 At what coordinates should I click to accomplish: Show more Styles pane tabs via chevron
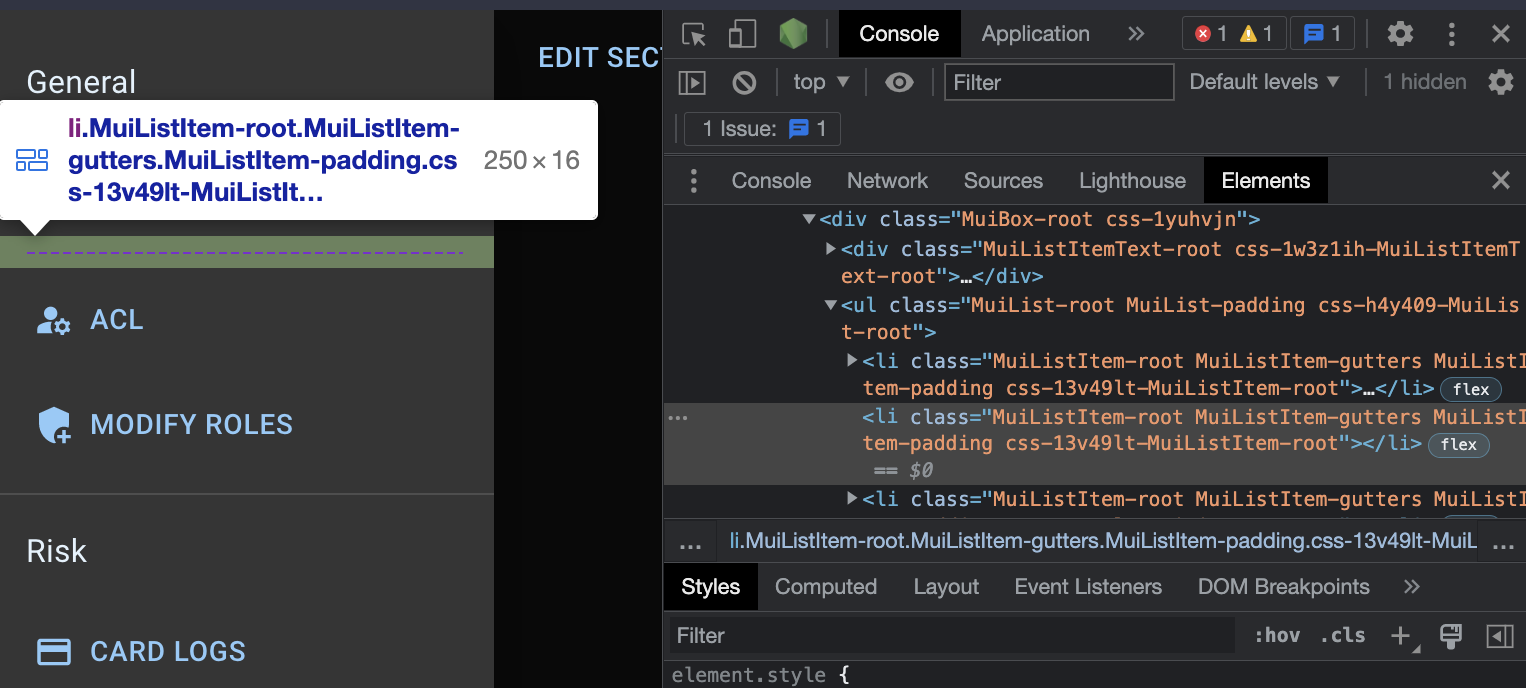[x=1411, y=587]
